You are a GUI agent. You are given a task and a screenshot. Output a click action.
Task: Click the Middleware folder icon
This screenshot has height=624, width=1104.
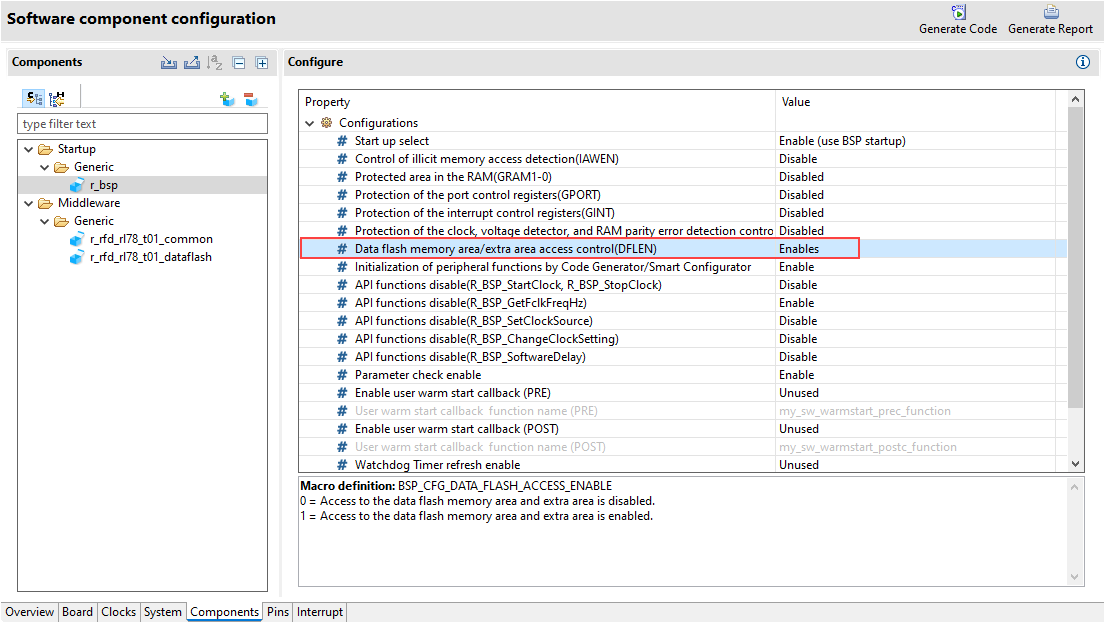(46, 203)
